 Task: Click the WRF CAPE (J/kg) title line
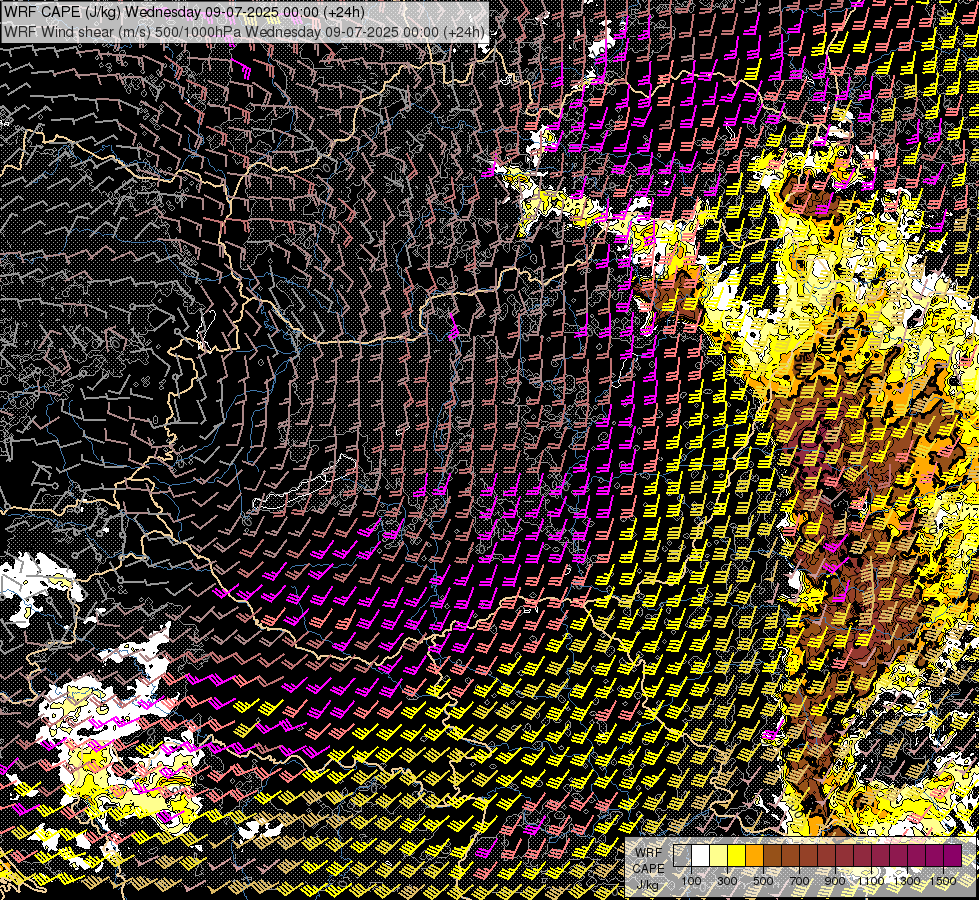184,12
